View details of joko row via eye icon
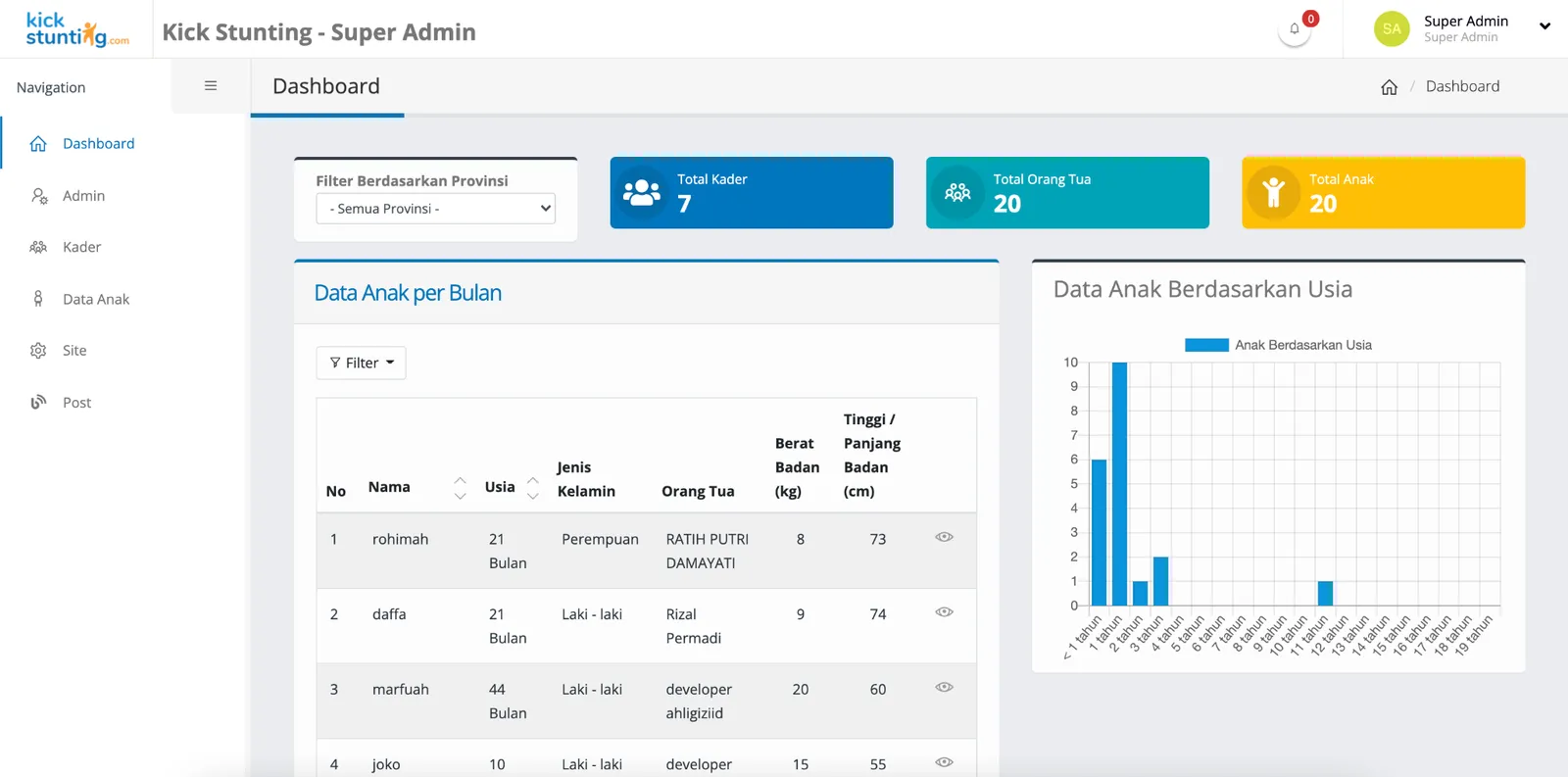 (944, 762)
